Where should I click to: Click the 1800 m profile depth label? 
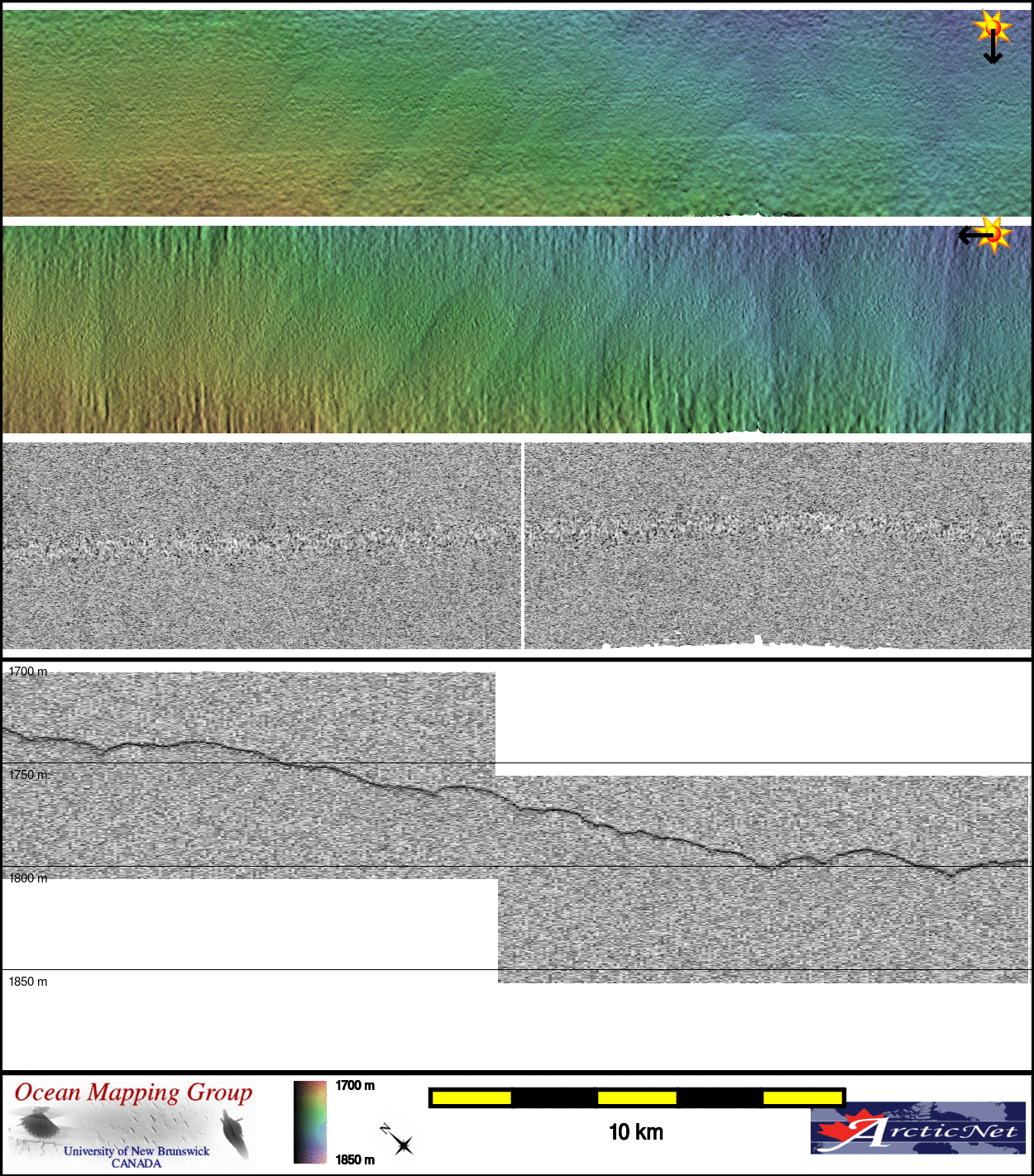(28, 878)
